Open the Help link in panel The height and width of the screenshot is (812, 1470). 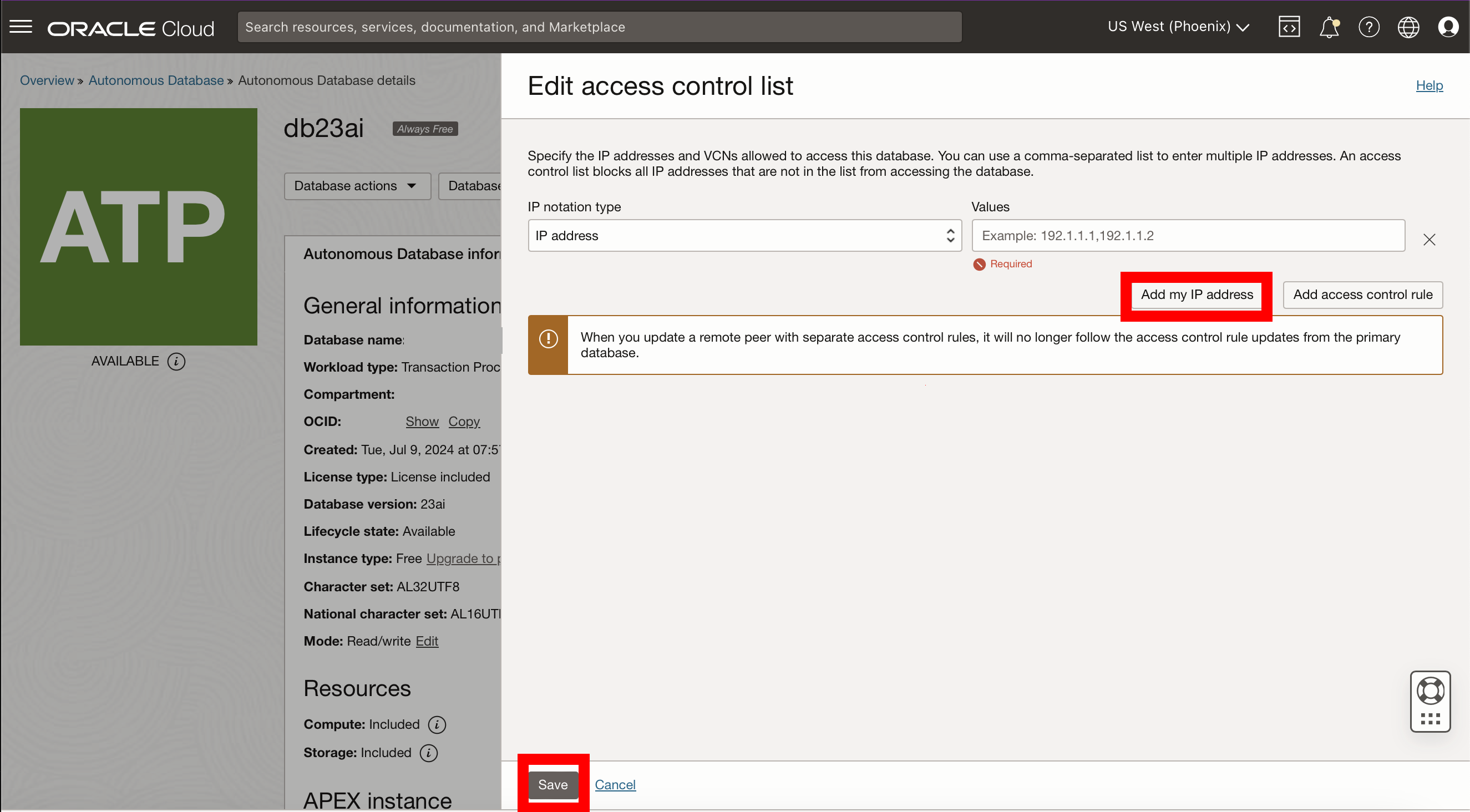pyautogui.click(x=1429, y=85)
